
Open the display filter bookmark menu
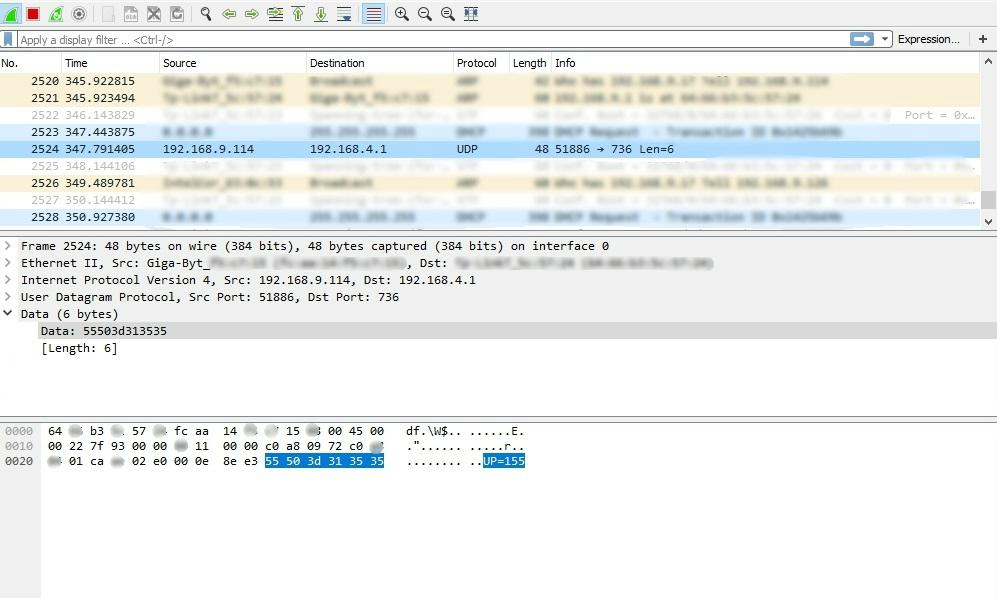pyautogui.click(x=9, y=39)
